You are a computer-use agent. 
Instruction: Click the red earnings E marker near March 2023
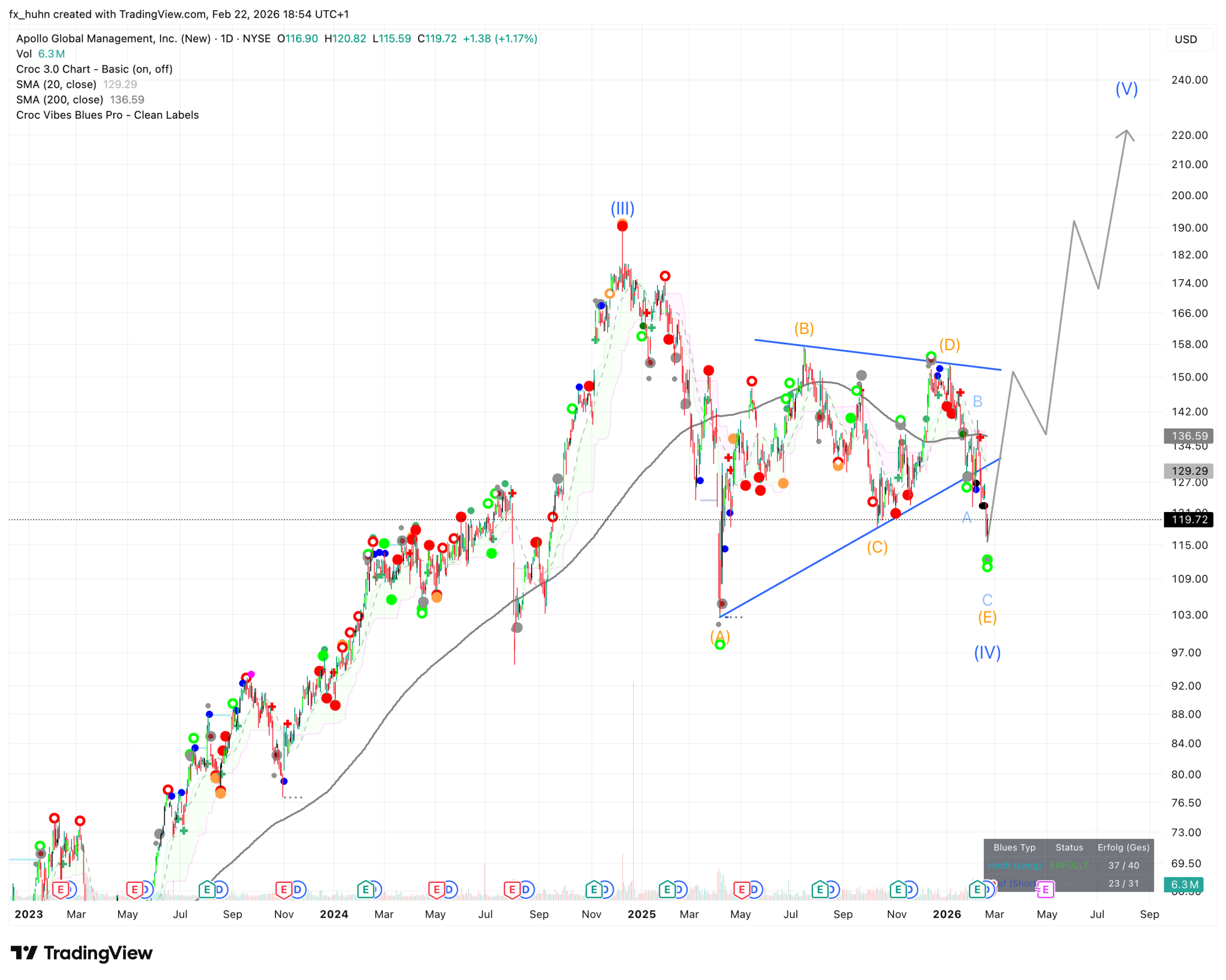click(x=60, y=889)
